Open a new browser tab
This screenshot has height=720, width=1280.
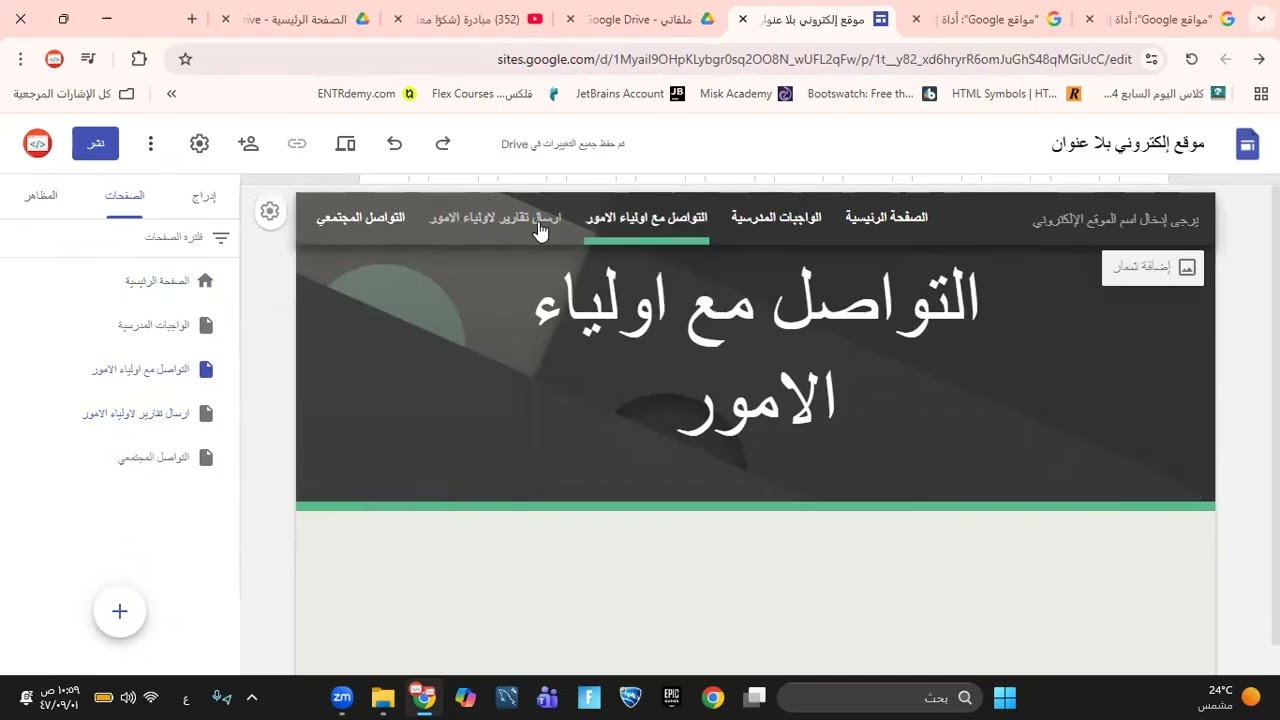click(192, 19)
